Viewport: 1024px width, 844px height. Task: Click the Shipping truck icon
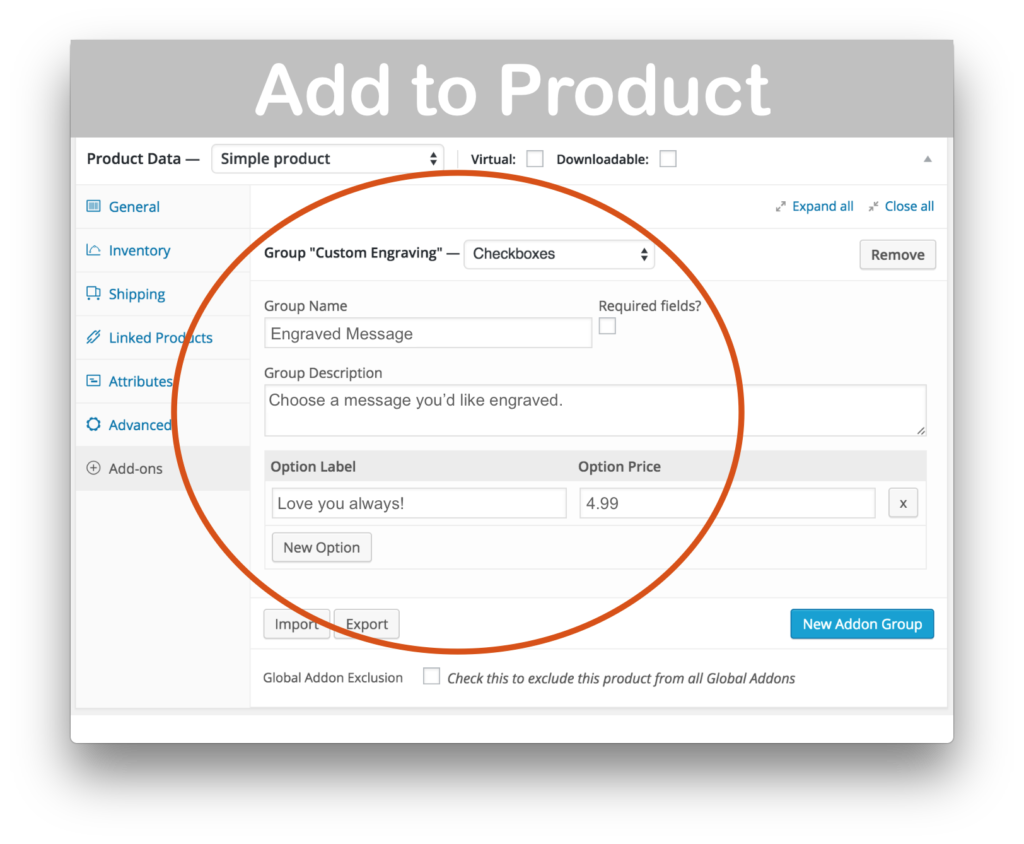(92, 294)
